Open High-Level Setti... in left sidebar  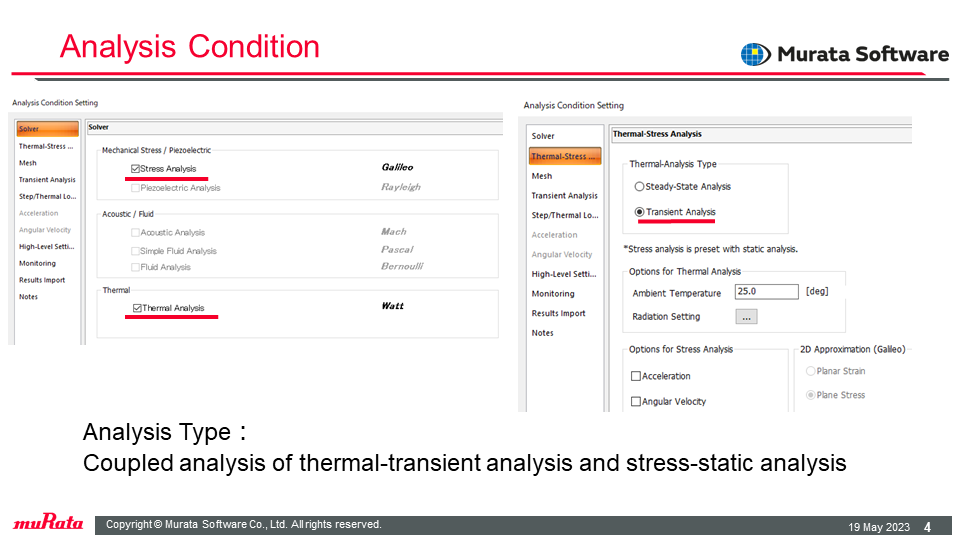(x=47, y=247)
